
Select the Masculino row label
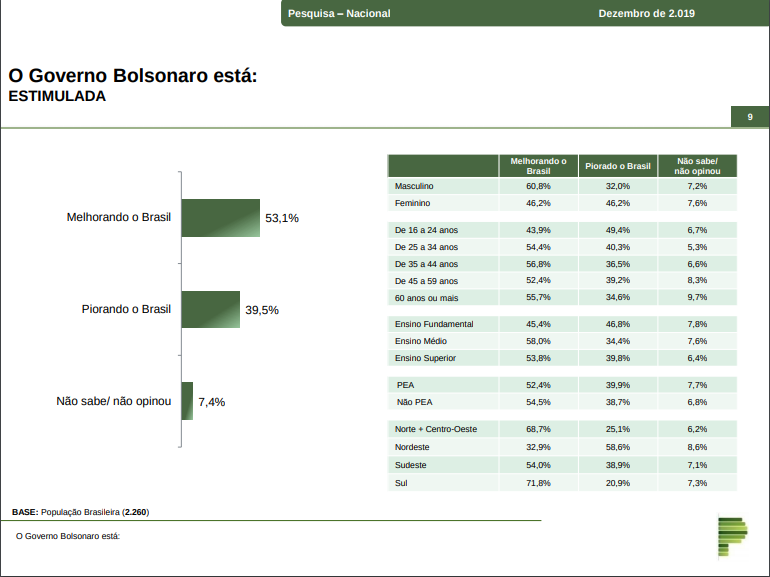coord(414,186)
